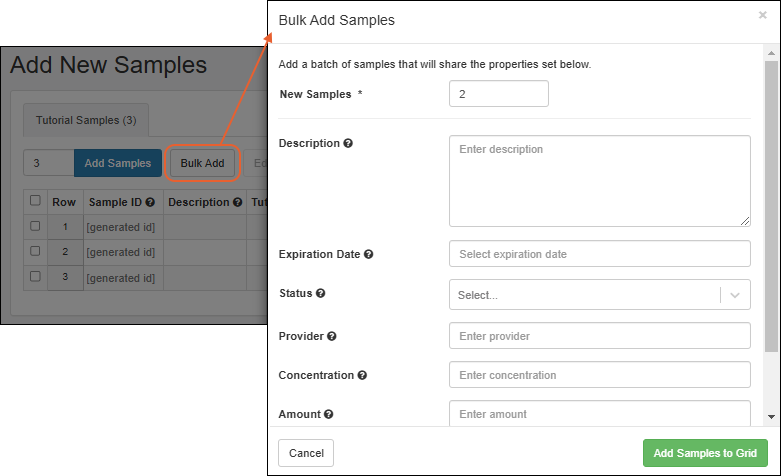Check the checkbox for row 1
Image resolution: width=781 pixels, height=476 pixels.
[35, 226]
